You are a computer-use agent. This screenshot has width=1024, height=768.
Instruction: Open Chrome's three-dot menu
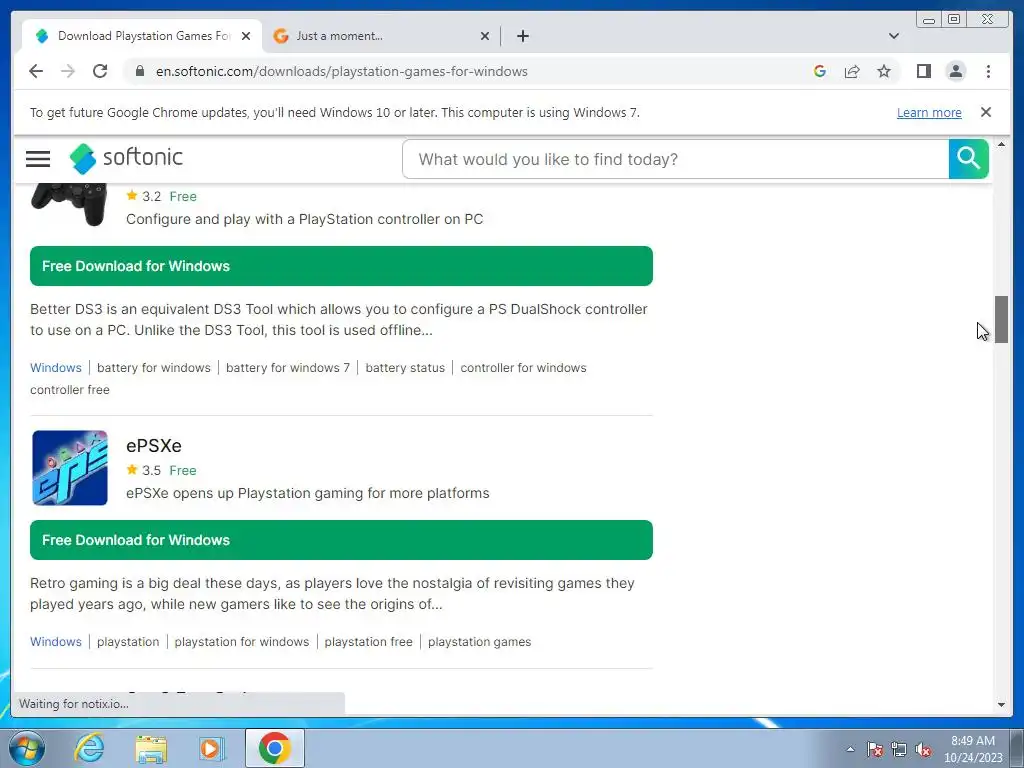[988, 71]
